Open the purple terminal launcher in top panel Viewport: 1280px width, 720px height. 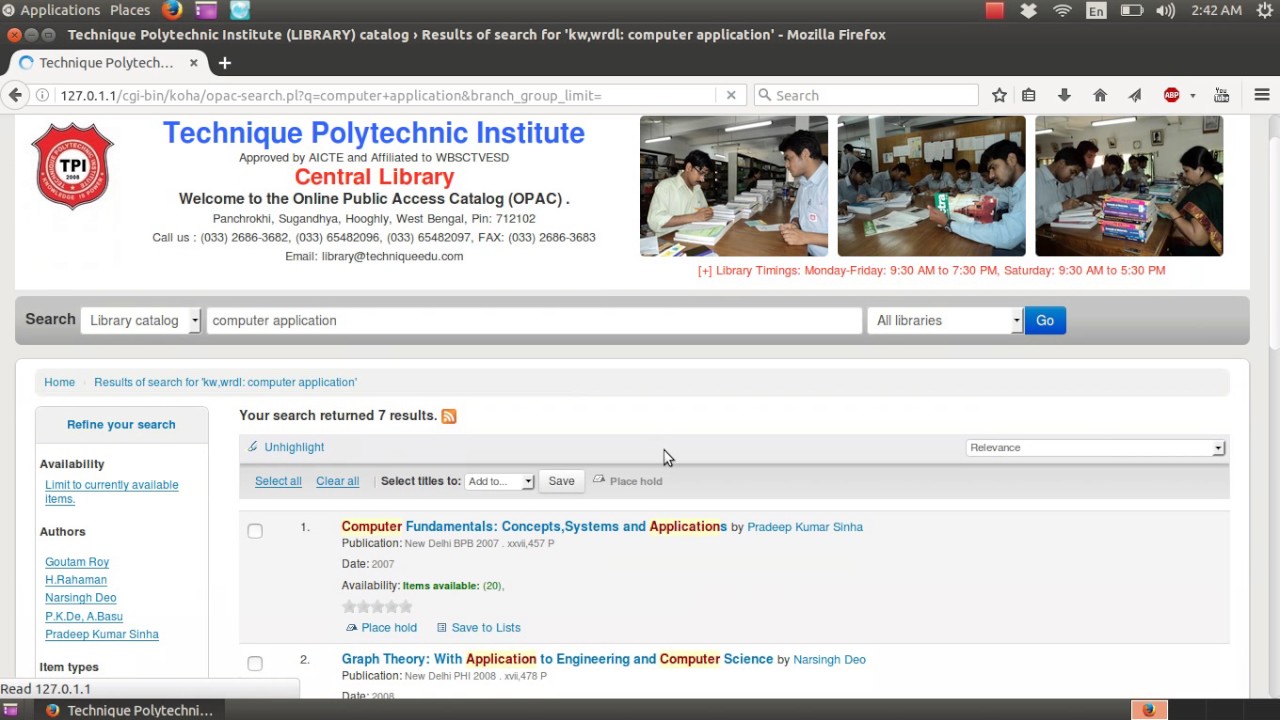(206, 10)
